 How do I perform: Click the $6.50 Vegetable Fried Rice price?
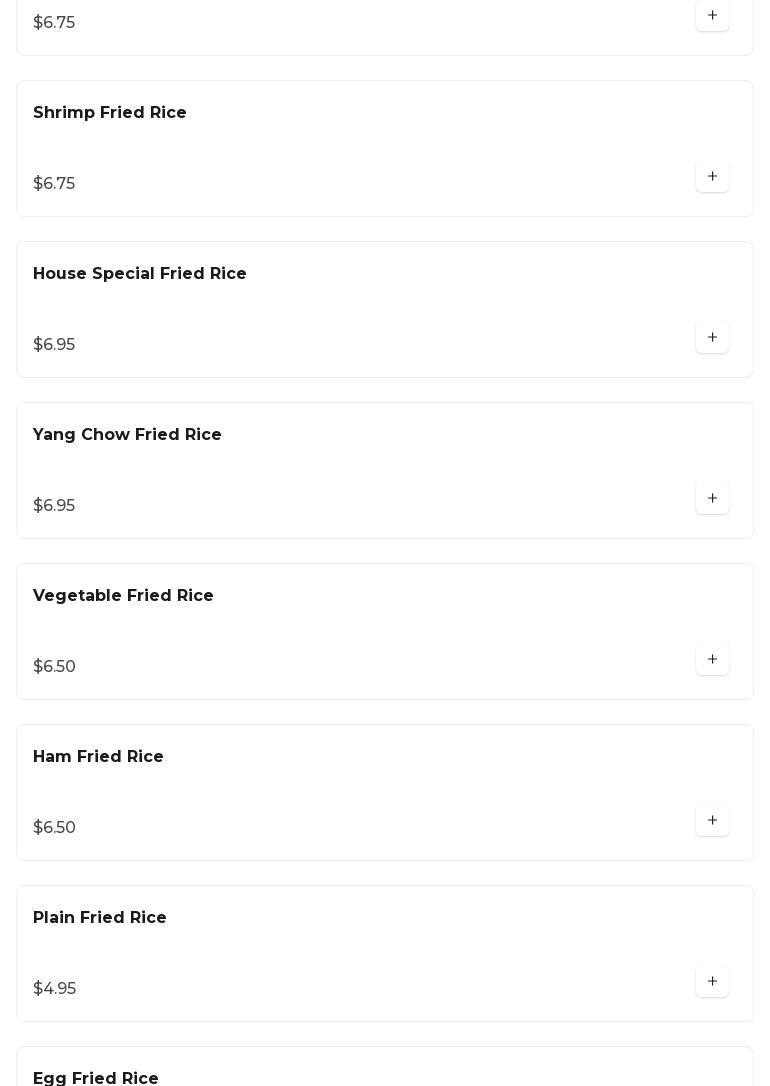point(54,667)
